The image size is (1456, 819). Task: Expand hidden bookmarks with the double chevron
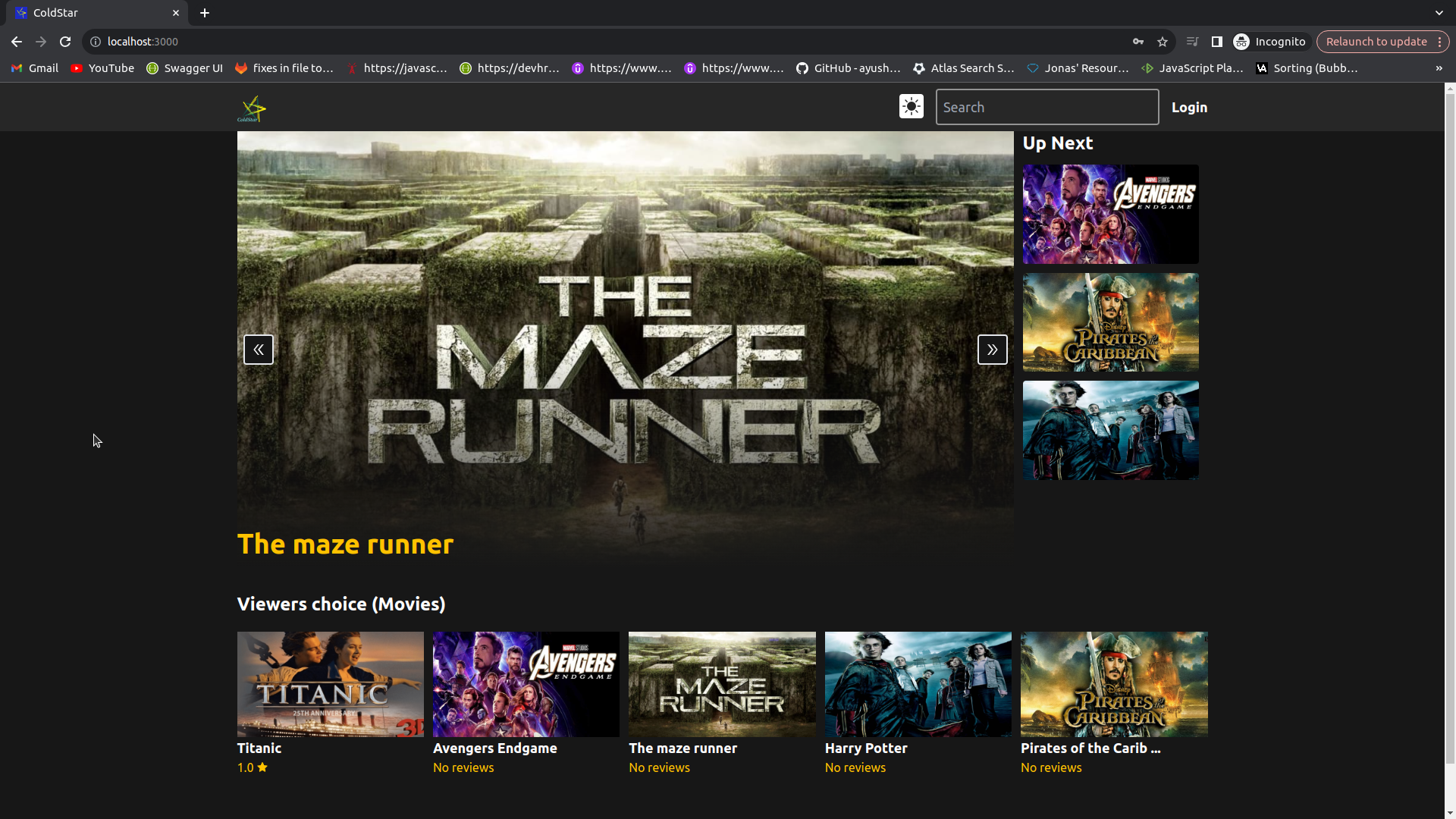point(1439,68)
